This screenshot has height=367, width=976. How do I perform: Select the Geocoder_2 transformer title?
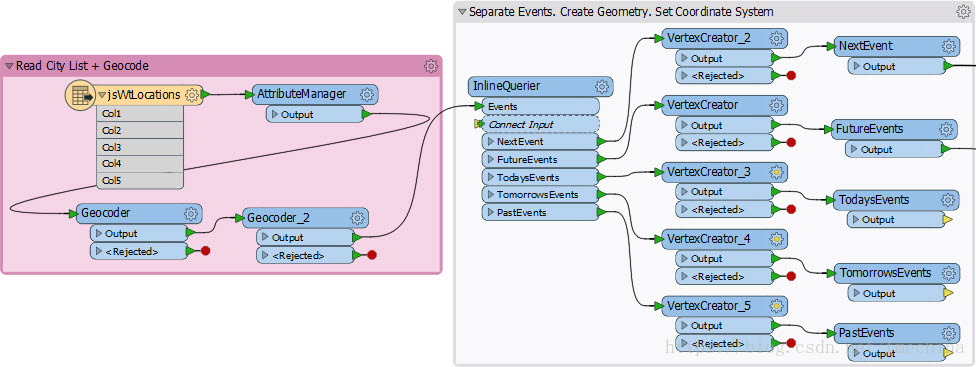pyautogui.click(x=278, y=218)
